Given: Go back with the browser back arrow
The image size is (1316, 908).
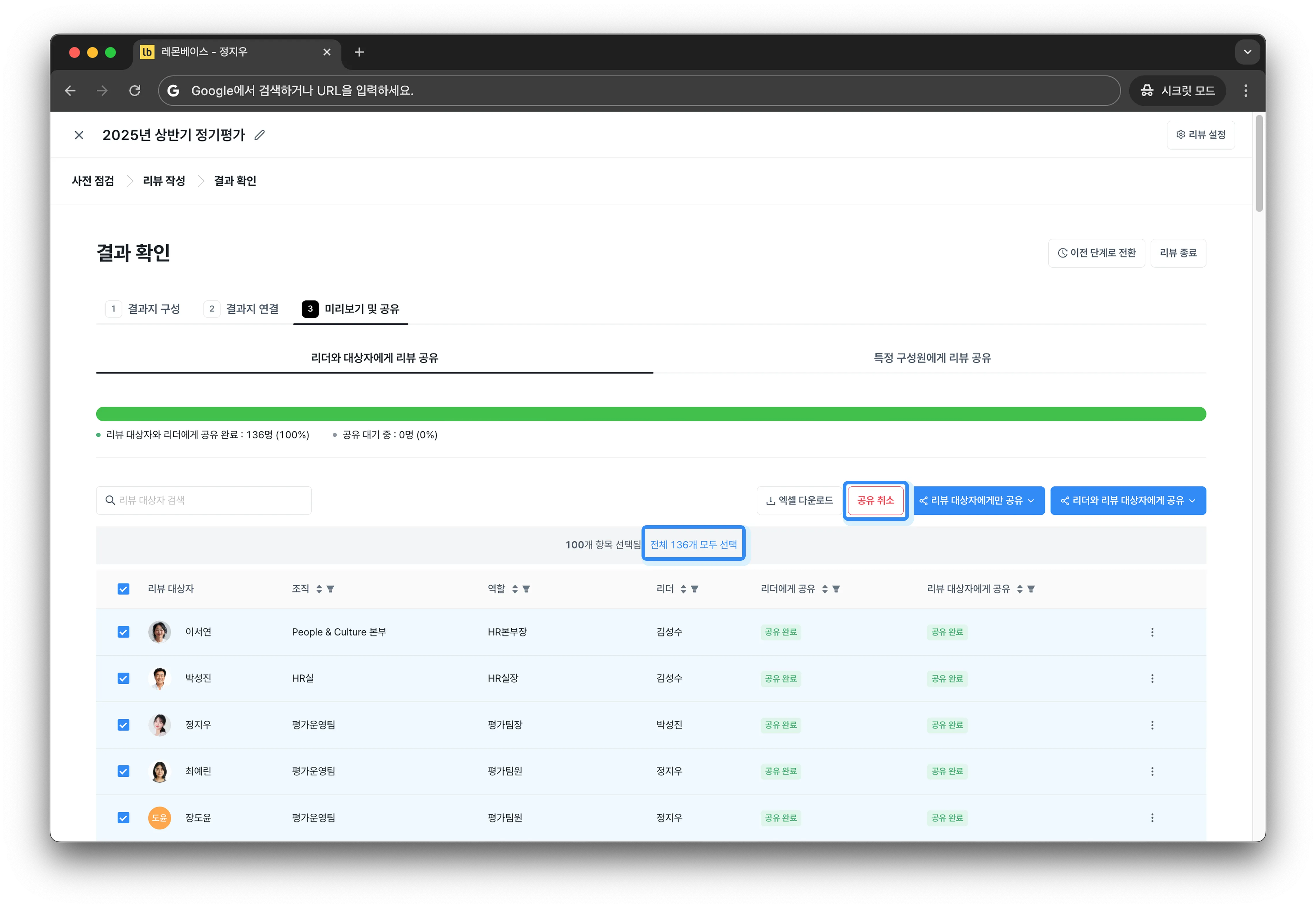Looking at the screenshot, I should pyautogui.click(x=71, y=91).
